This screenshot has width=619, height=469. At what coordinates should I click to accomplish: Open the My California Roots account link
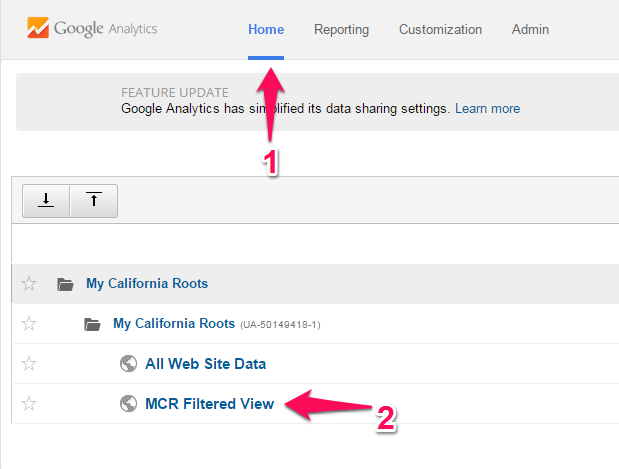click(x=147, y=283)
